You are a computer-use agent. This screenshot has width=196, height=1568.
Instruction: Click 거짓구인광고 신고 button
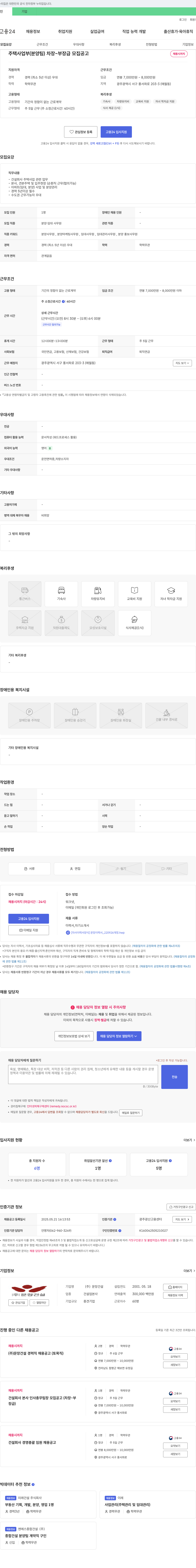[x=182, y=1207]
